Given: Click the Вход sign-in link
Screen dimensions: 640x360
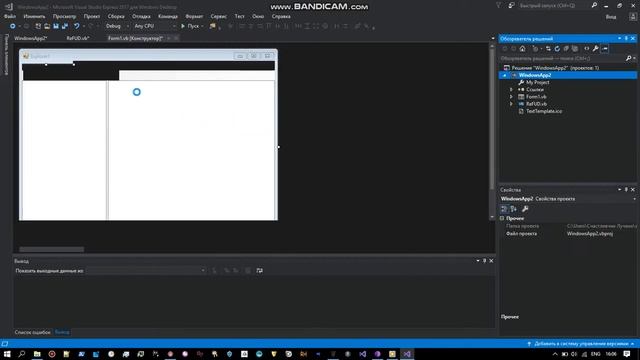Looking at the screenshot, I should point(611,17).
